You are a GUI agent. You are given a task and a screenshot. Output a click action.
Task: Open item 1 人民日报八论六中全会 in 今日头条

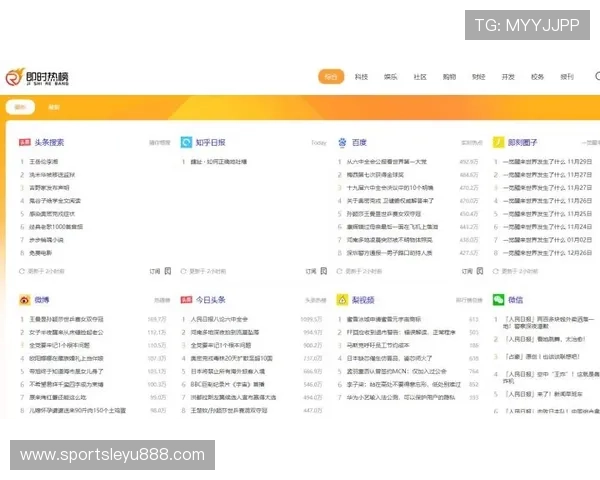(x=219, y=319)
